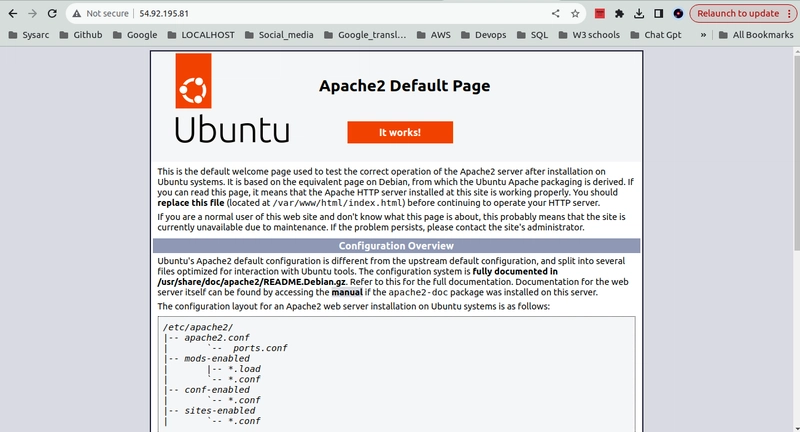Click the /usr/share/doc/apache2/README.Debian.gz text
Screen dimensions: 800x432
pyautogui.click(x=252, y=282)
